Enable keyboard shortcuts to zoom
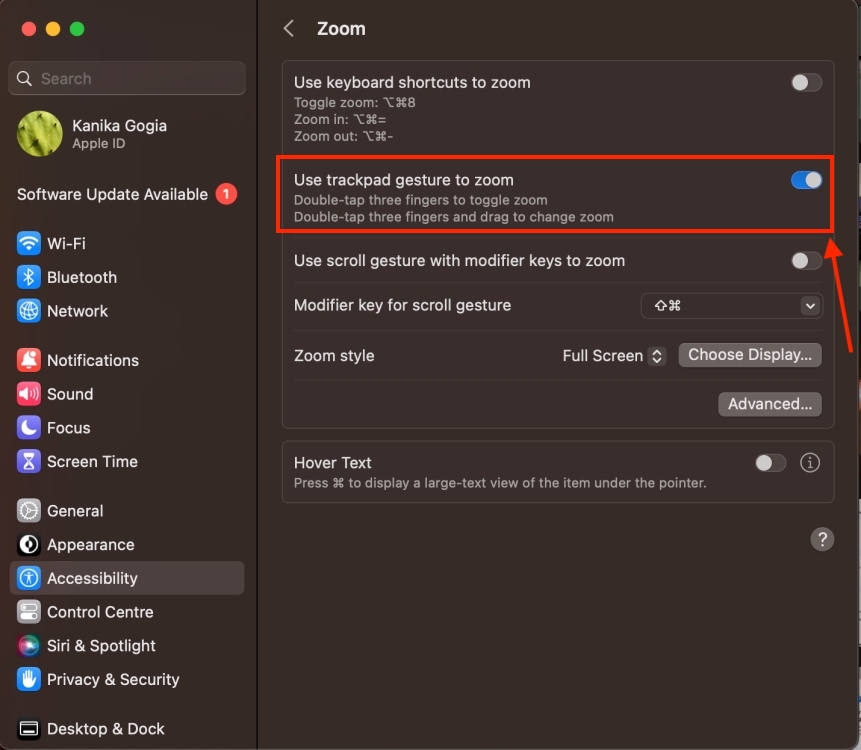Viewport: 861px width, 750px height. pos(806,82)
